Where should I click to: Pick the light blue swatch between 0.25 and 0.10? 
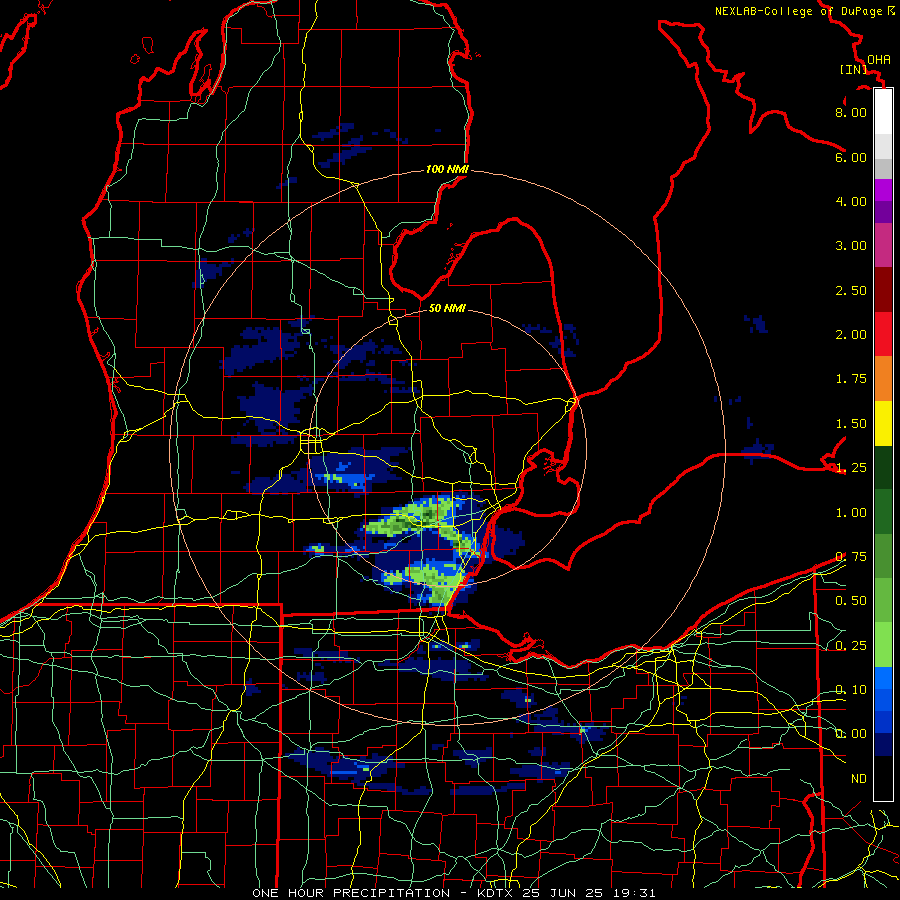pos(883,678)
